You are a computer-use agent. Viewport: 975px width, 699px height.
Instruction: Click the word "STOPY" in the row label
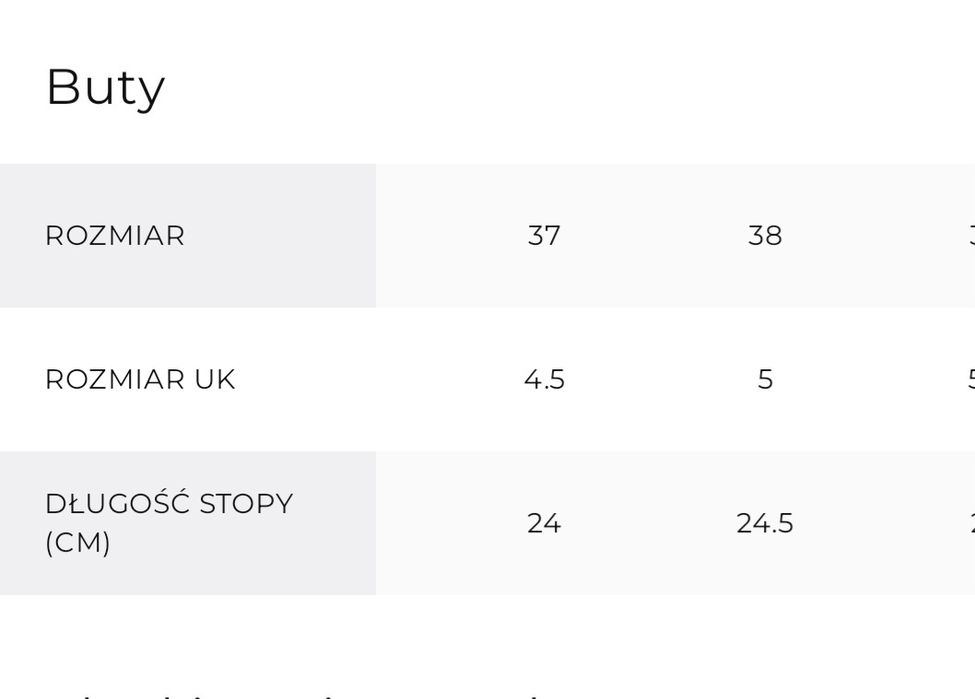[x=246, y=504]
